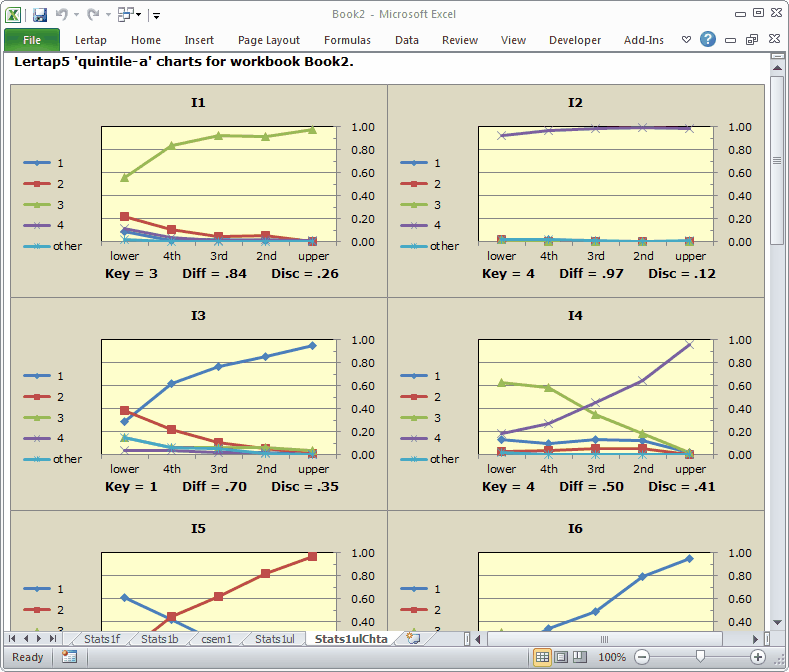Select the I2 chart title

[575, 103]
